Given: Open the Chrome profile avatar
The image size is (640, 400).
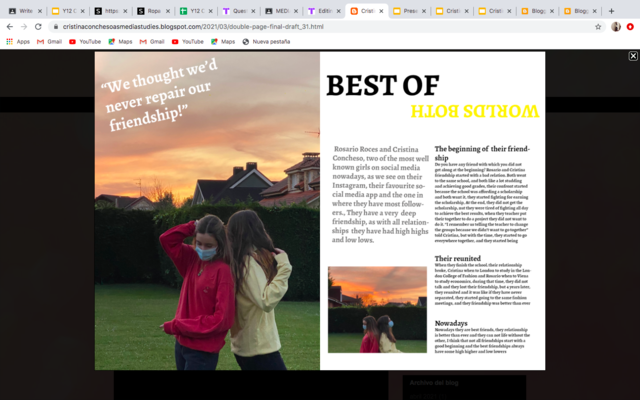Looking at the screenshot, I should point(616,27).
